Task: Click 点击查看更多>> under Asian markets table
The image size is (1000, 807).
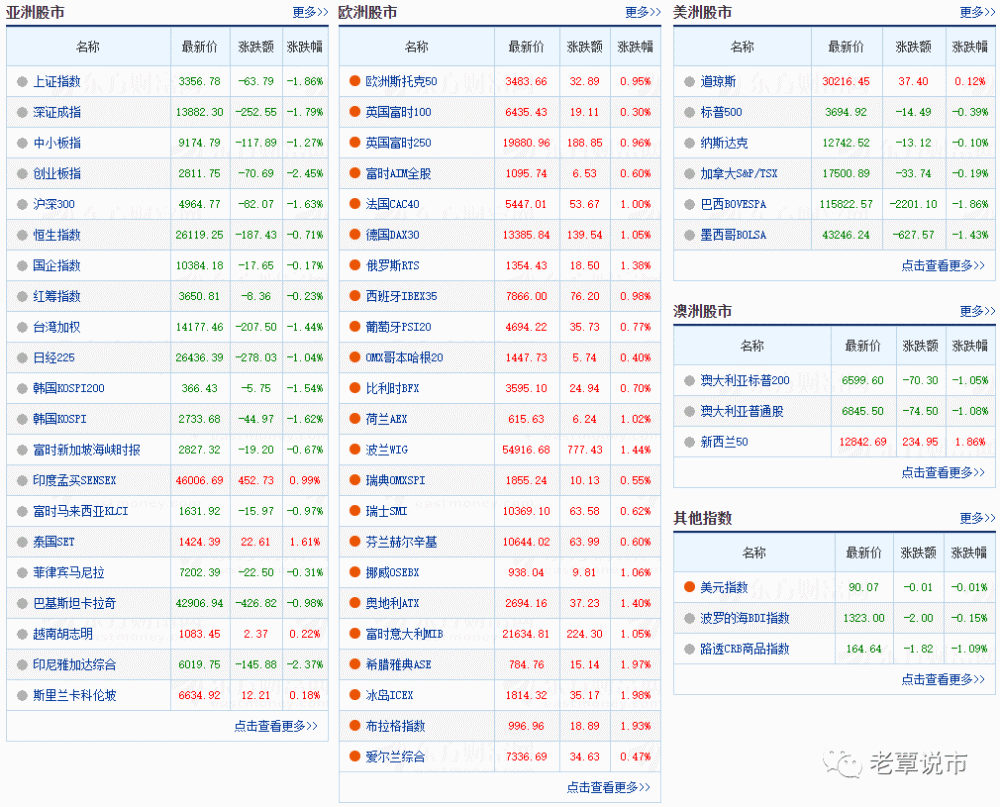Action: pos(276,726)
